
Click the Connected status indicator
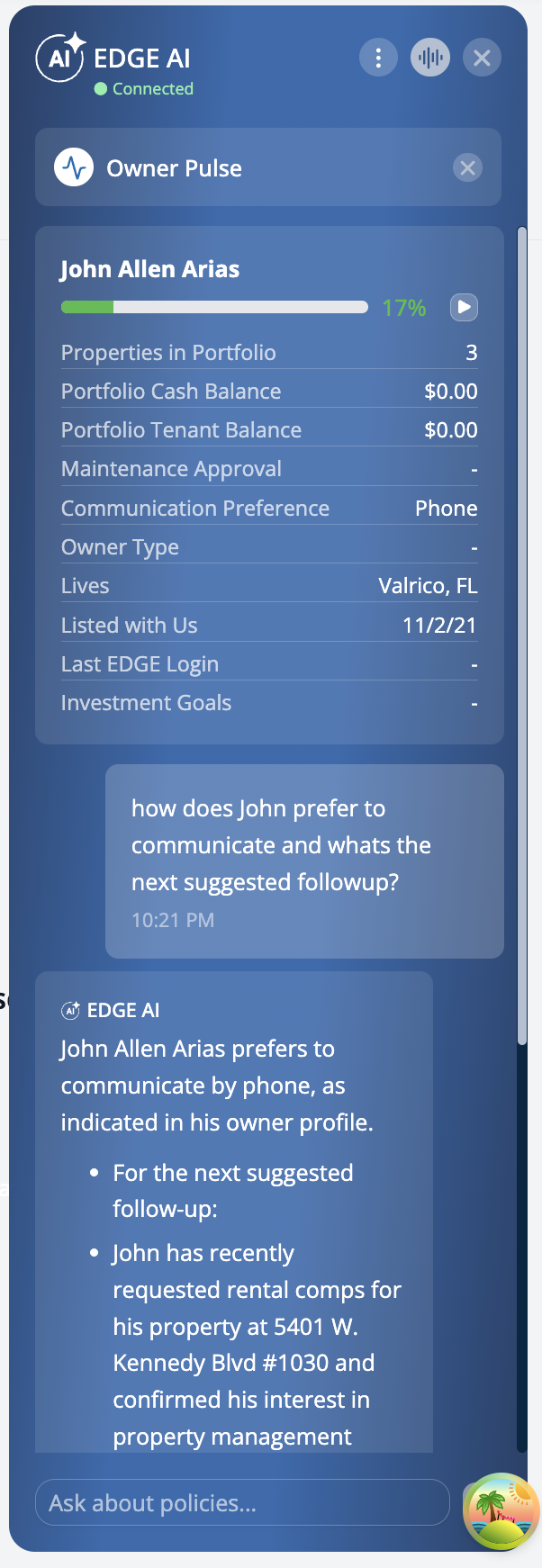[144, 89]
